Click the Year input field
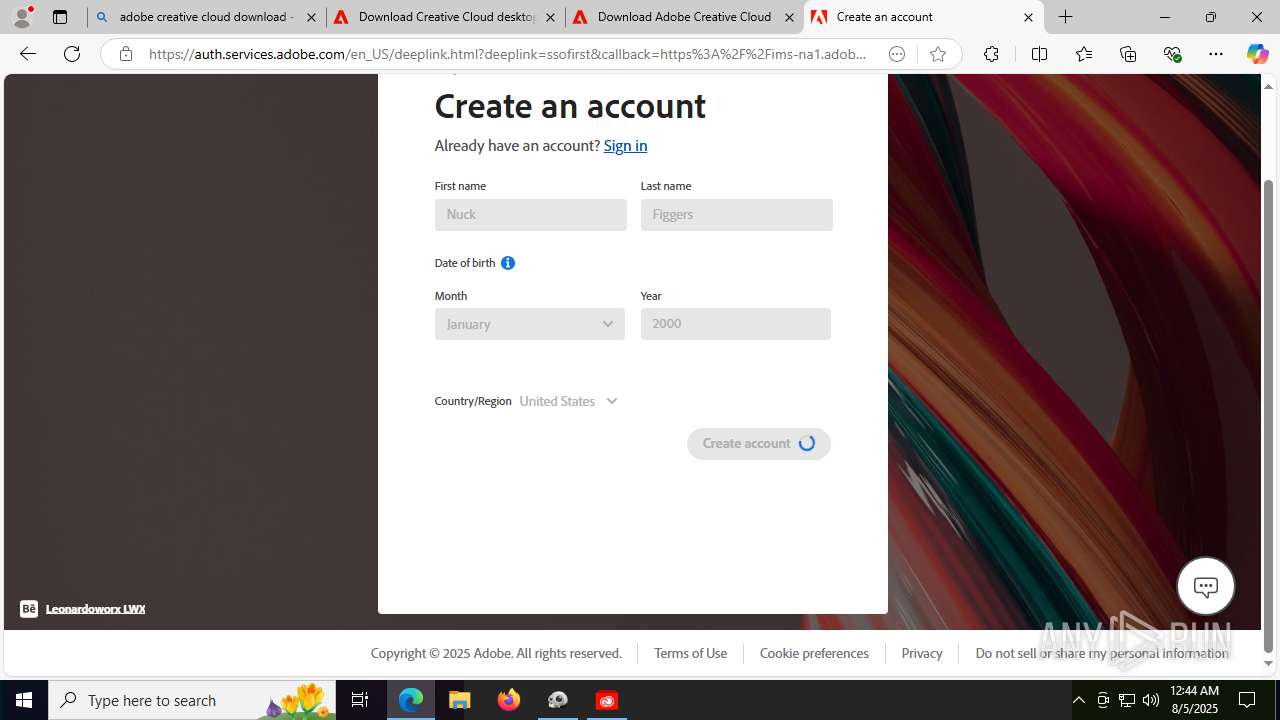1280x720 pixels. point(736,324)
